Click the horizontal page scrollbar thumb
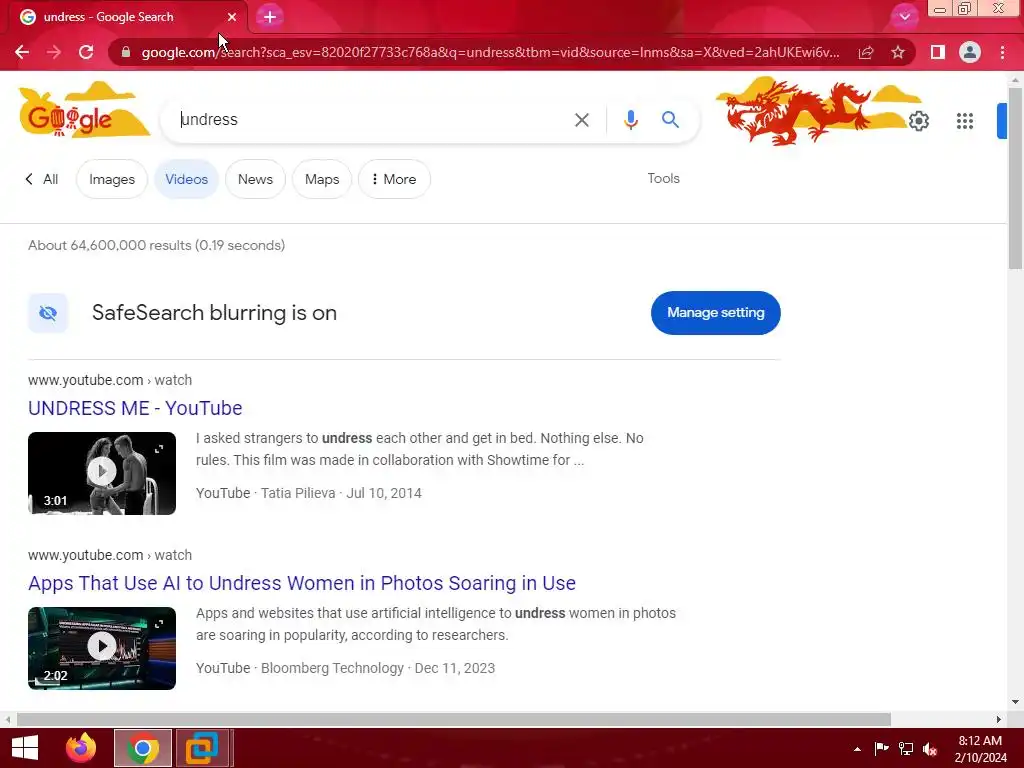 [x=453, y=719]
